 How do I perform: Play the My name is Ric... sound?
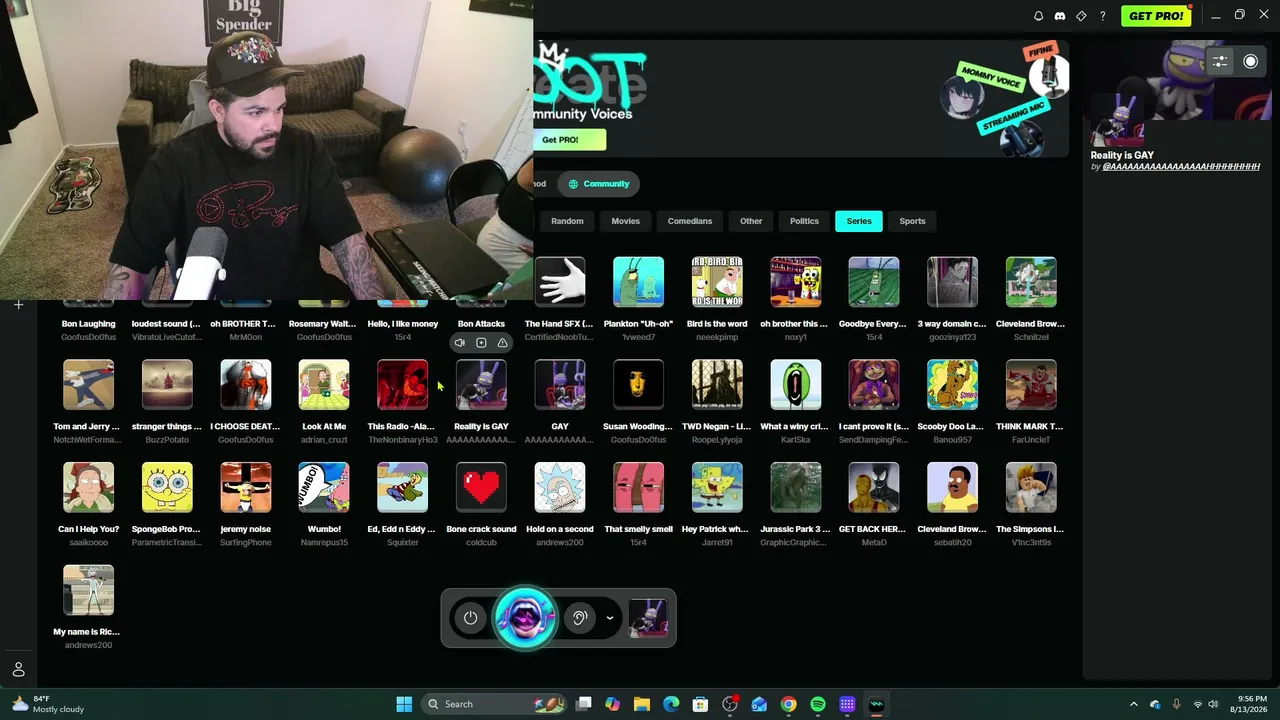click(88, 590)
